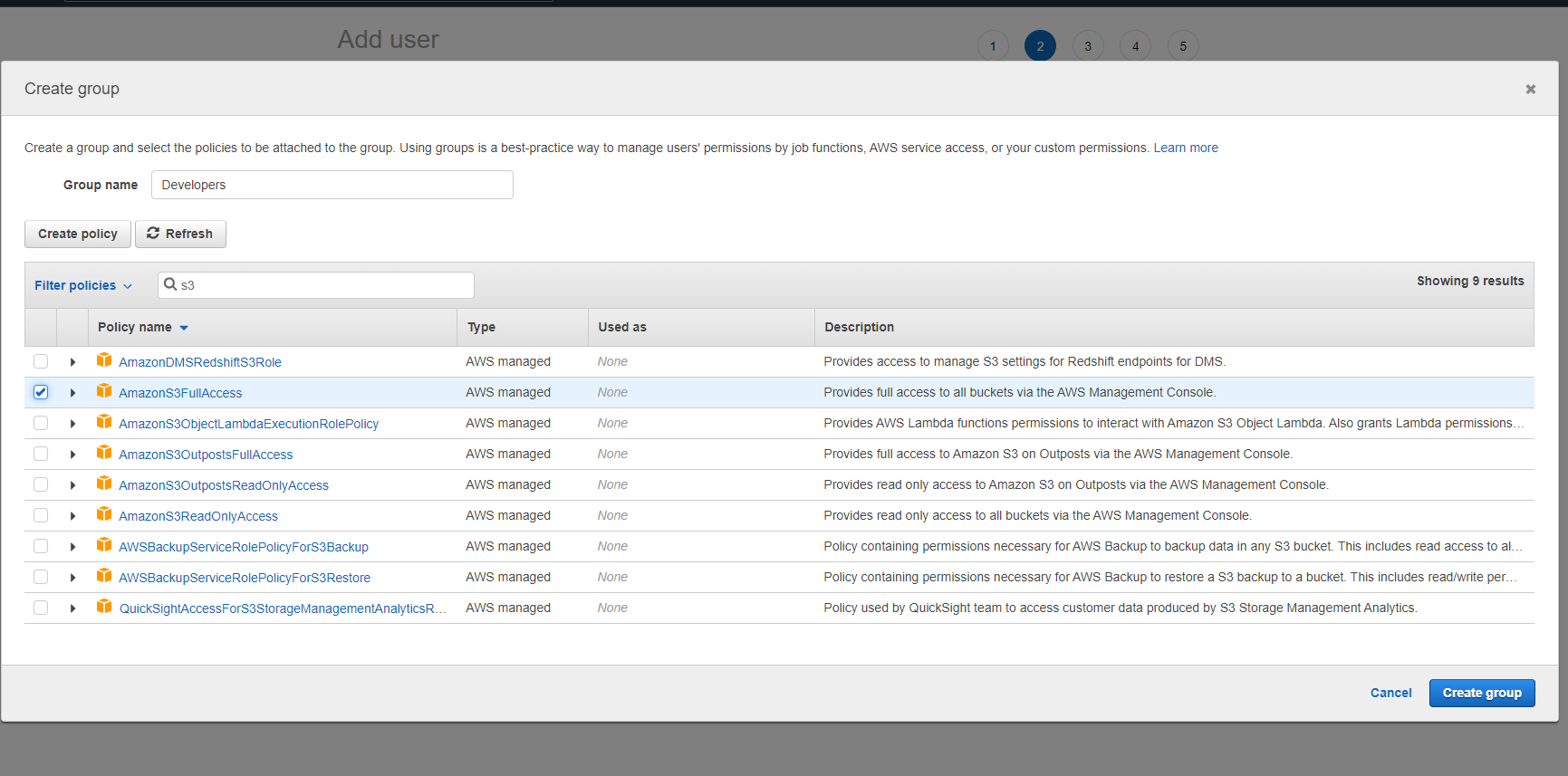
Task: Open the Filter policies dropdown
Action: 83,285
